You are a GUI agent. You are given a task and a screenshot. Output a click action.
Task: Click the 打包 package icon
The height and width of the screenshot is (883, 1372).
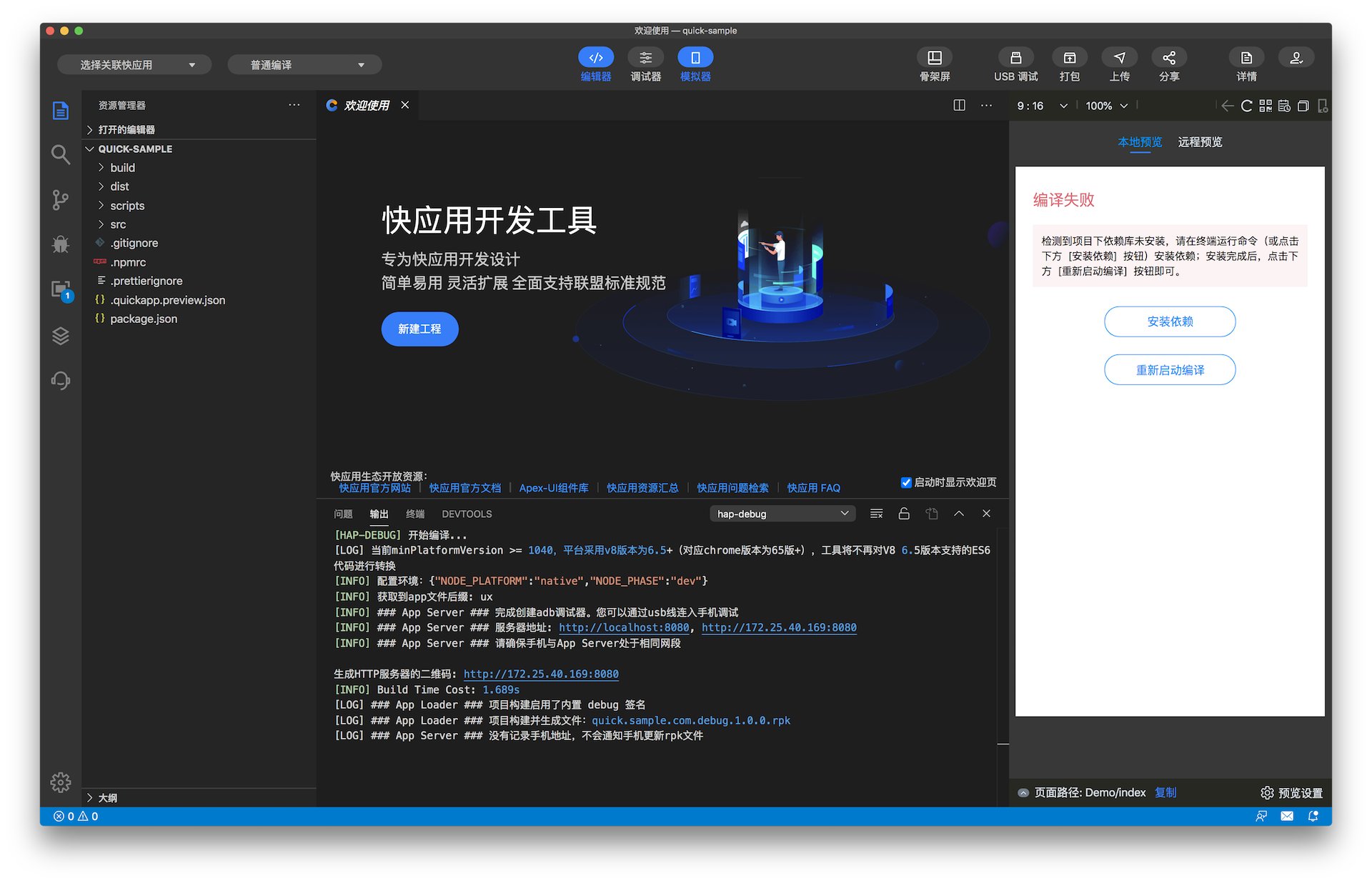1069,58
